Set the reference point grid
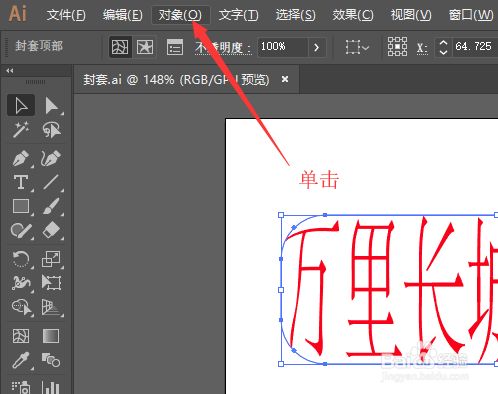Viewport: 498px width, 394px height. click(x=397, y=46)
